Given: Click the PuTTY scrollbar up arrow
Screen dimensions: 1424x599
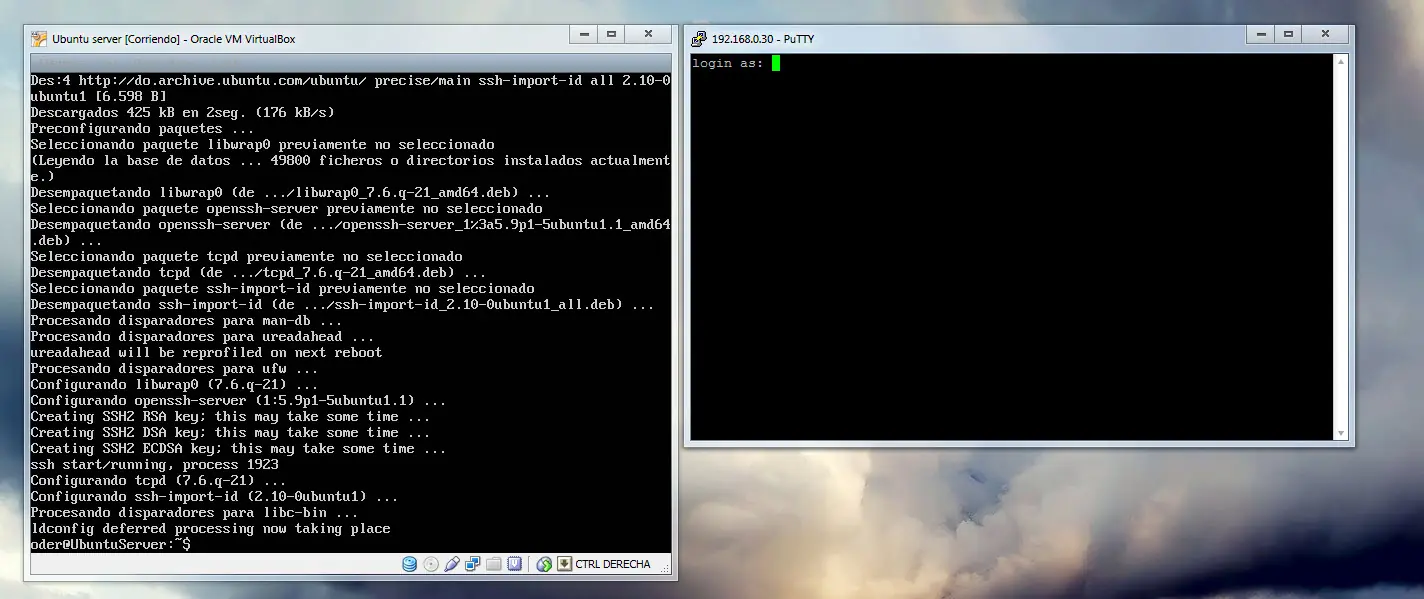Looking at the screenshot, I should pos(1341,61).
